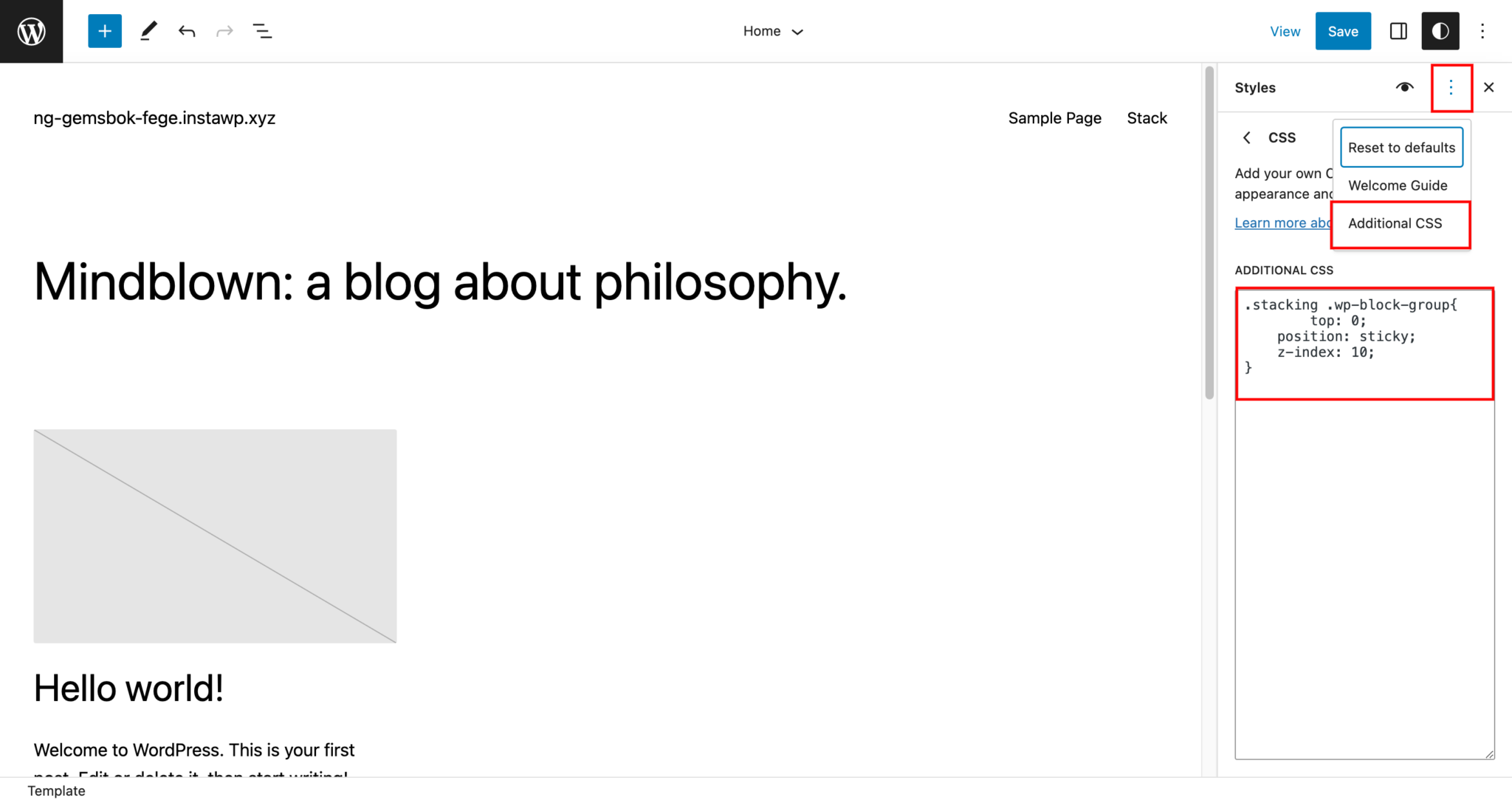Open the block inserter
Image resolution: width=1512 pixels, height=803 pixels.
(x=104, y=31)
